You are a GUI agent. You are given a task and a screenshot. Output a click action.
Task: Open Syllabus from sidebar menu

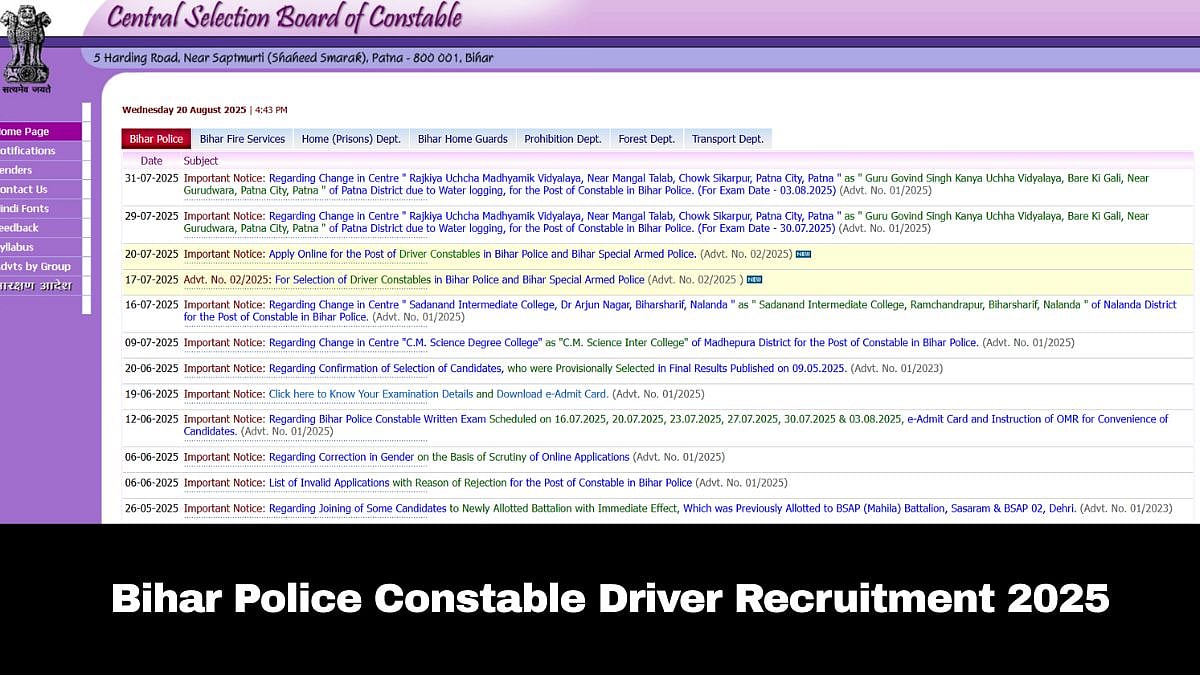click(x=17, y=247)
